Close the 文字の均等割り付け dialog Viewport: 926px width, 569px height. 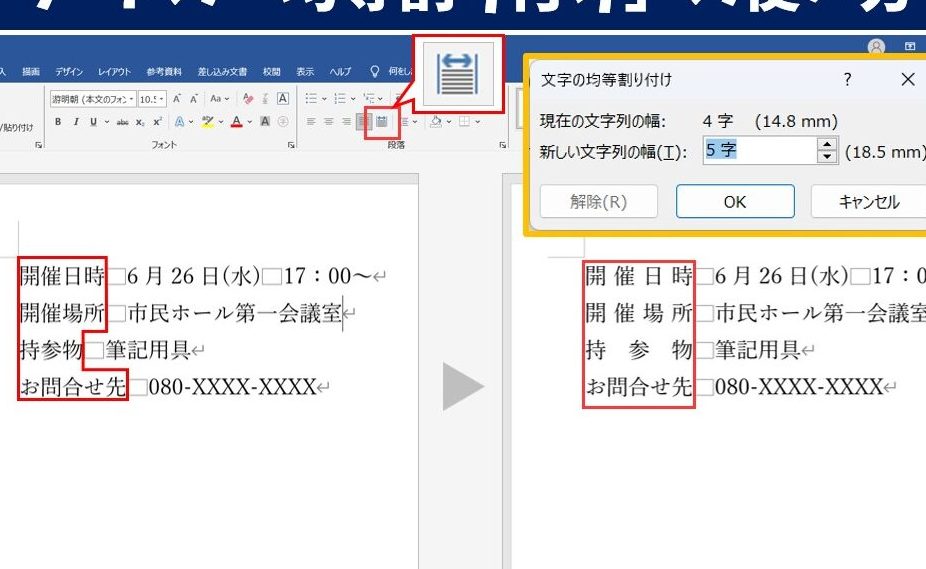point(908,79)
